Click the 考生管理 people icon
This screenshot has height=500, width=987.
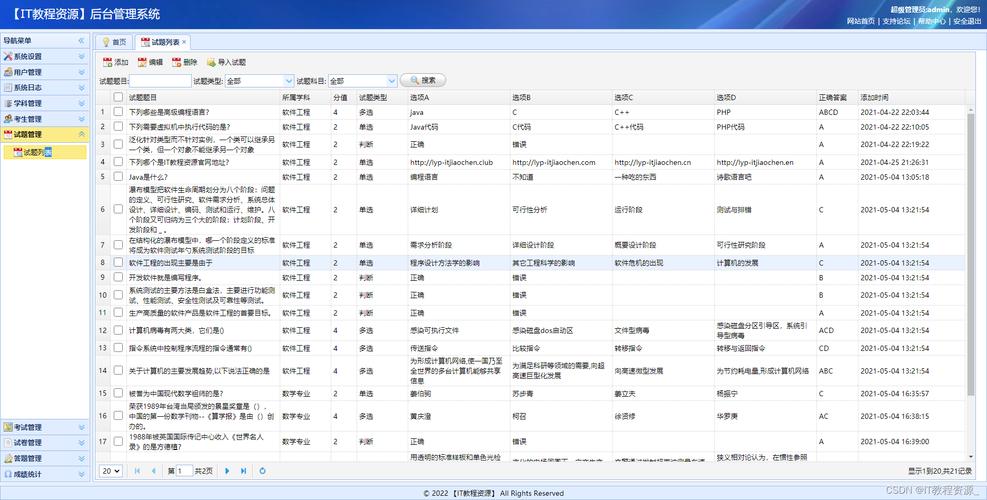click(8, 119)
